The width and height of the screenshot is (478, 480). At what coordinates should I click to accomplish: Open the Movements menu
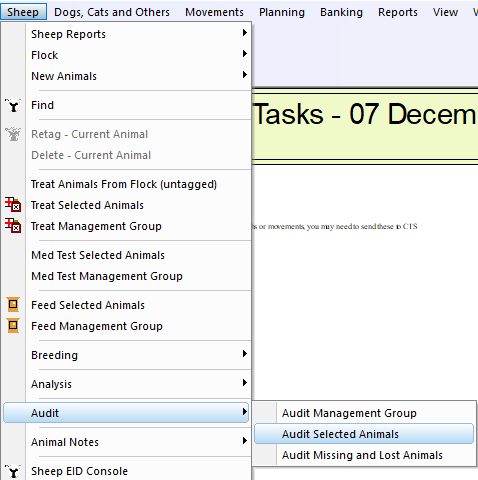point(214,12)
